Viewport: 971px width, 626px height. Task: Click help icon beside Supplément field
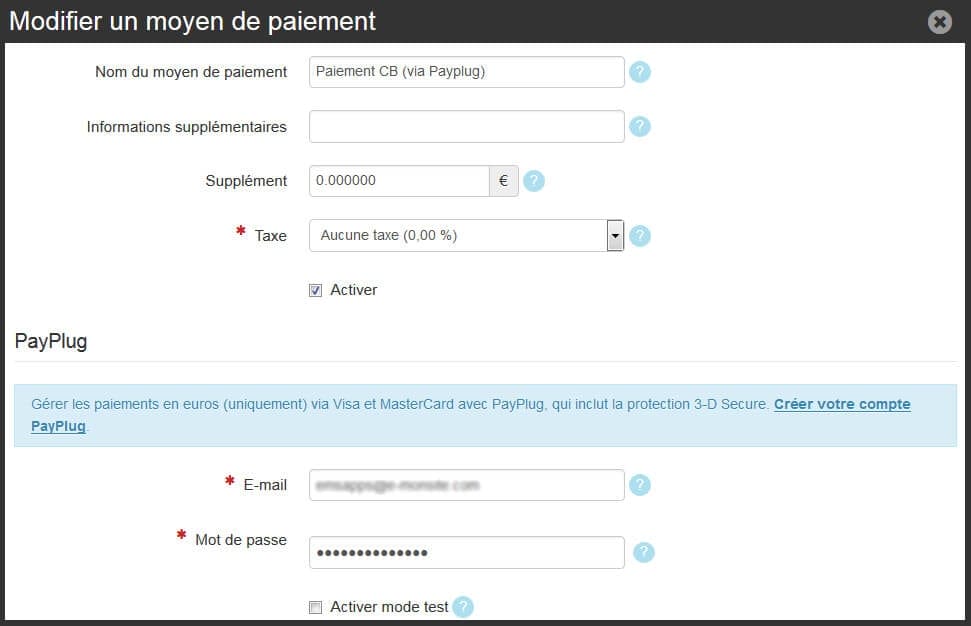(534, 181)
